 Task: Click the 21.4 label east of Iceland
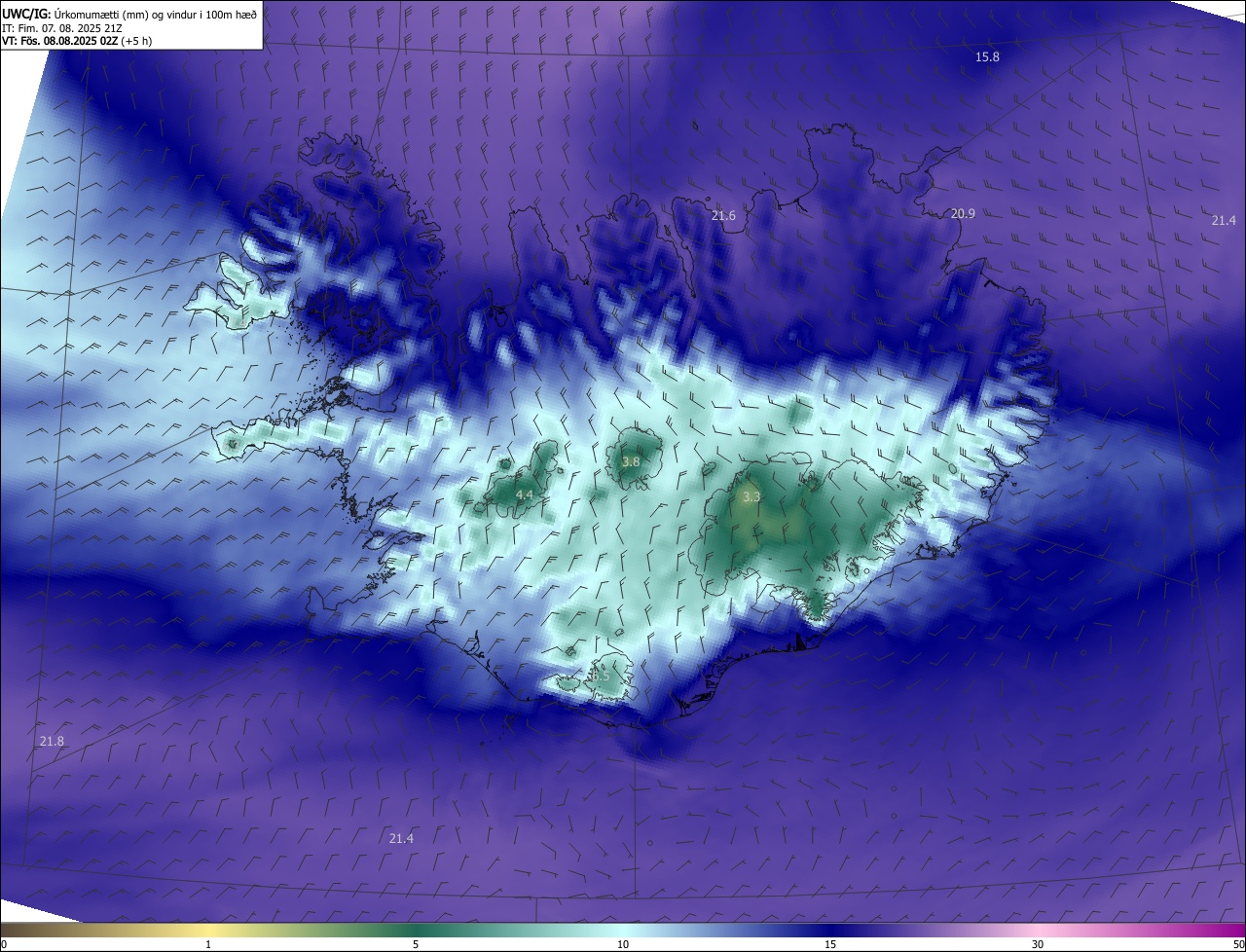click(1224, 221)
